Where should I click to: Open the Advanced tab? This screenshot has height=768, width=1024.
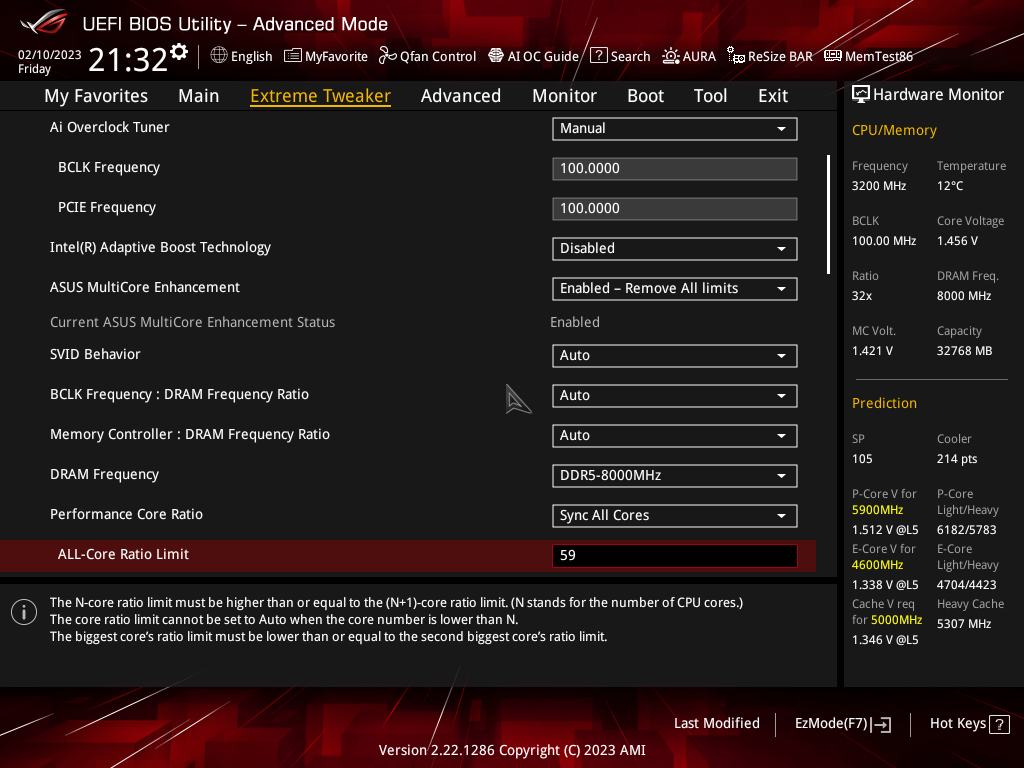click(x=460, y=96)
